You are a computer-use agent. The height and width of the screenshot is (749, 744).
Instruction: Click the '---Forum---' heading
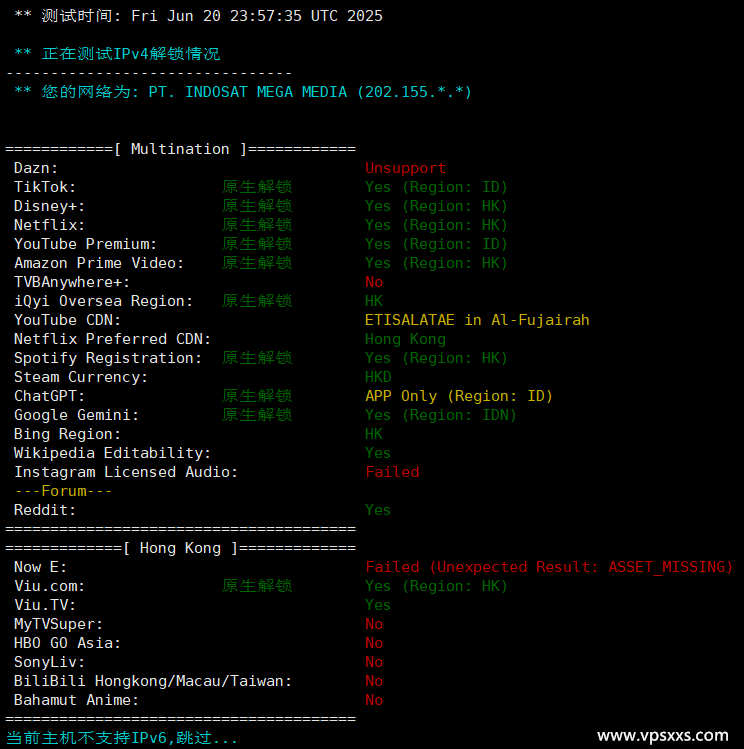coord(63,491)
